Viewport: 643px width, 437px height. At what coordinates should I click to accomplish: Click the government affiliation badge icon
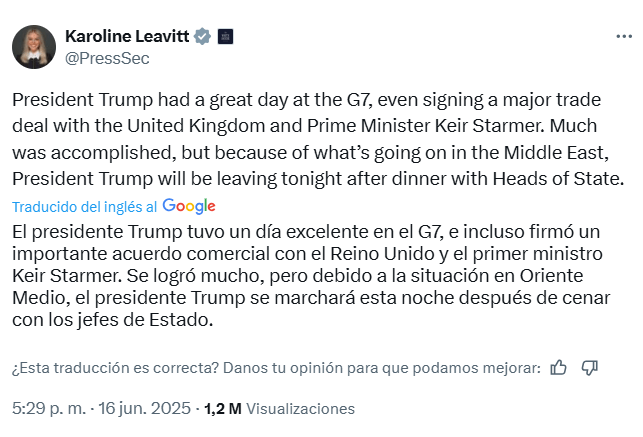(225, 37)
